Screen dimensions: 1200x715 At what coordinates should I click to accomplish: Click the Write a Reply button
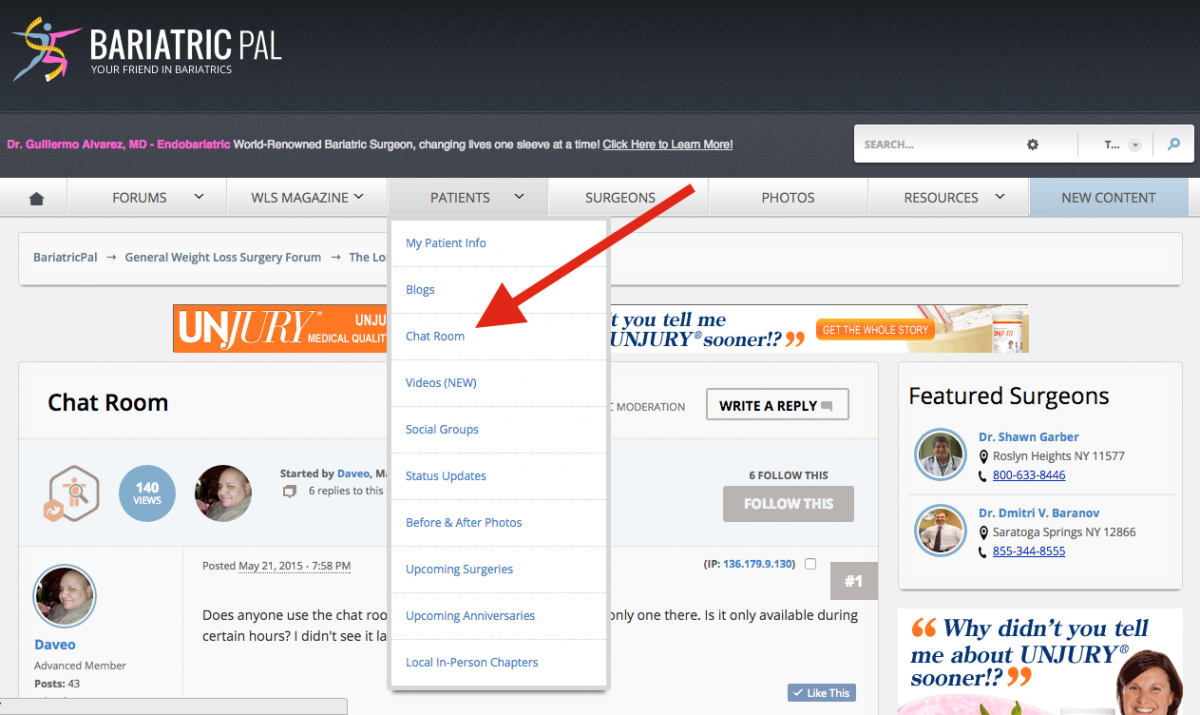point(777,405)
